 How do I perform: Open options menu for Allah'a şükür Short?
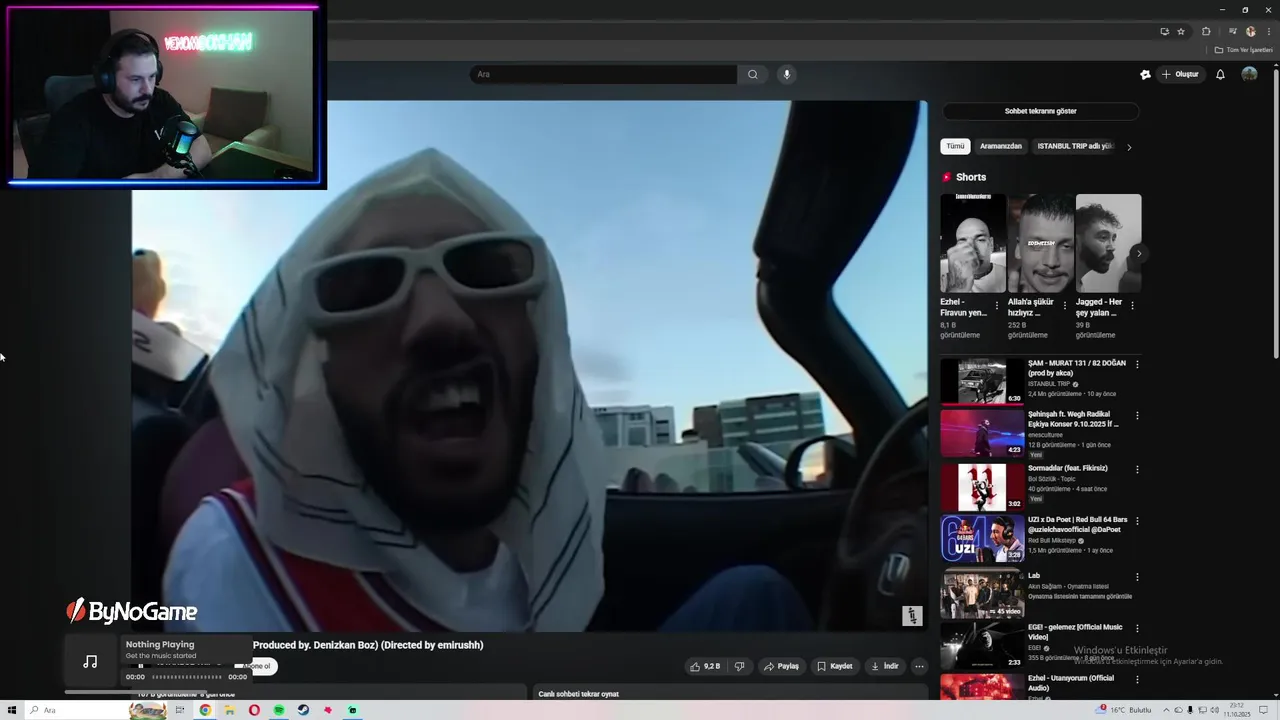1064,306
